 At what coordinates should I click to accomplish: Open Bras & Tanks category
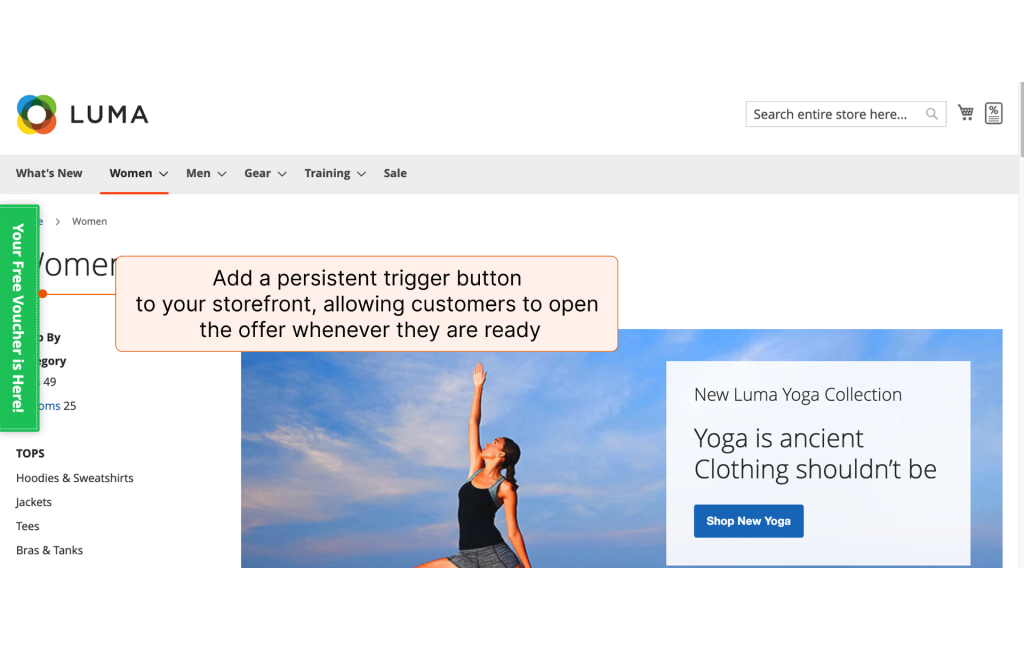click(x=50, y=550)
